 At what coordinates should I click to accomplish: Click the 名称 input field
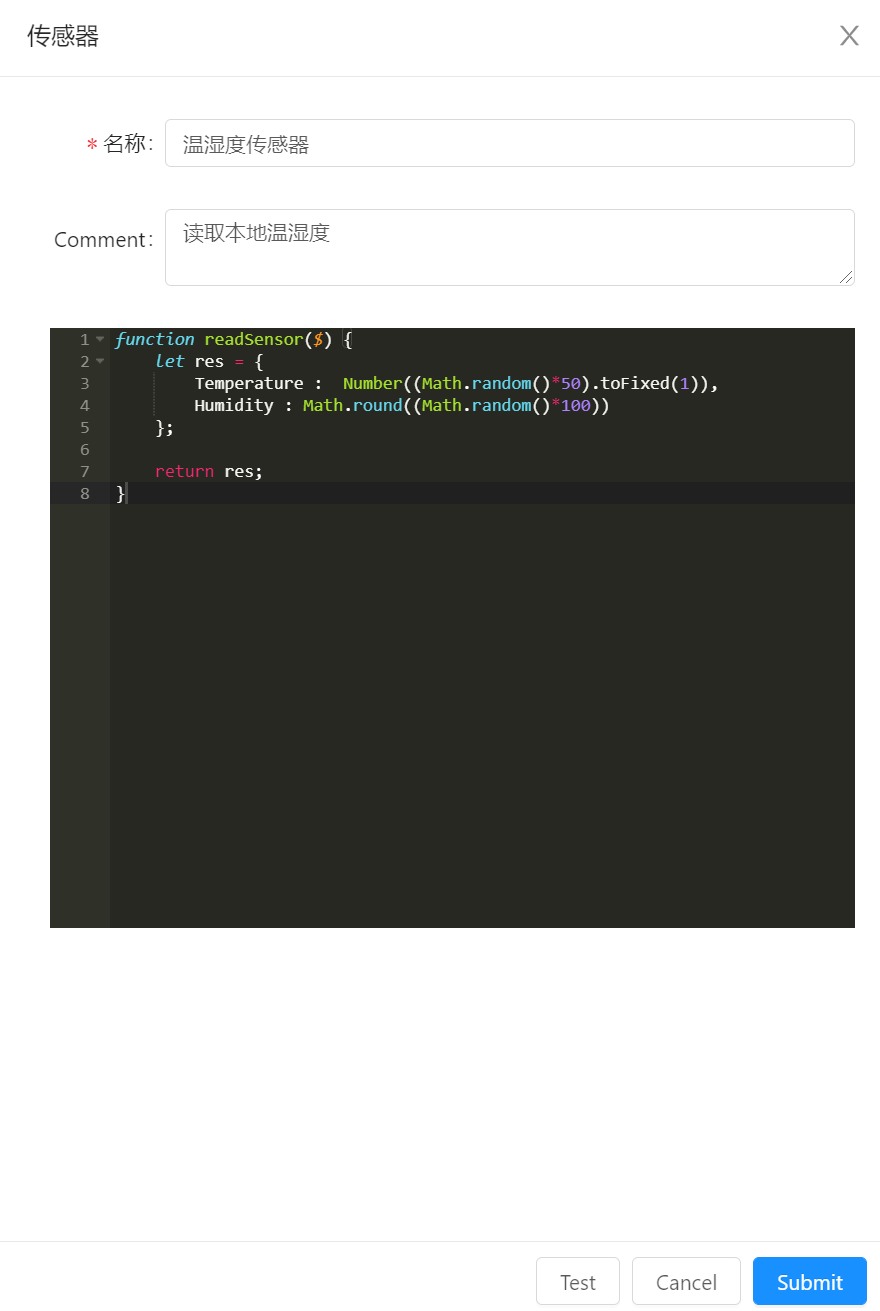pos(510,143)
